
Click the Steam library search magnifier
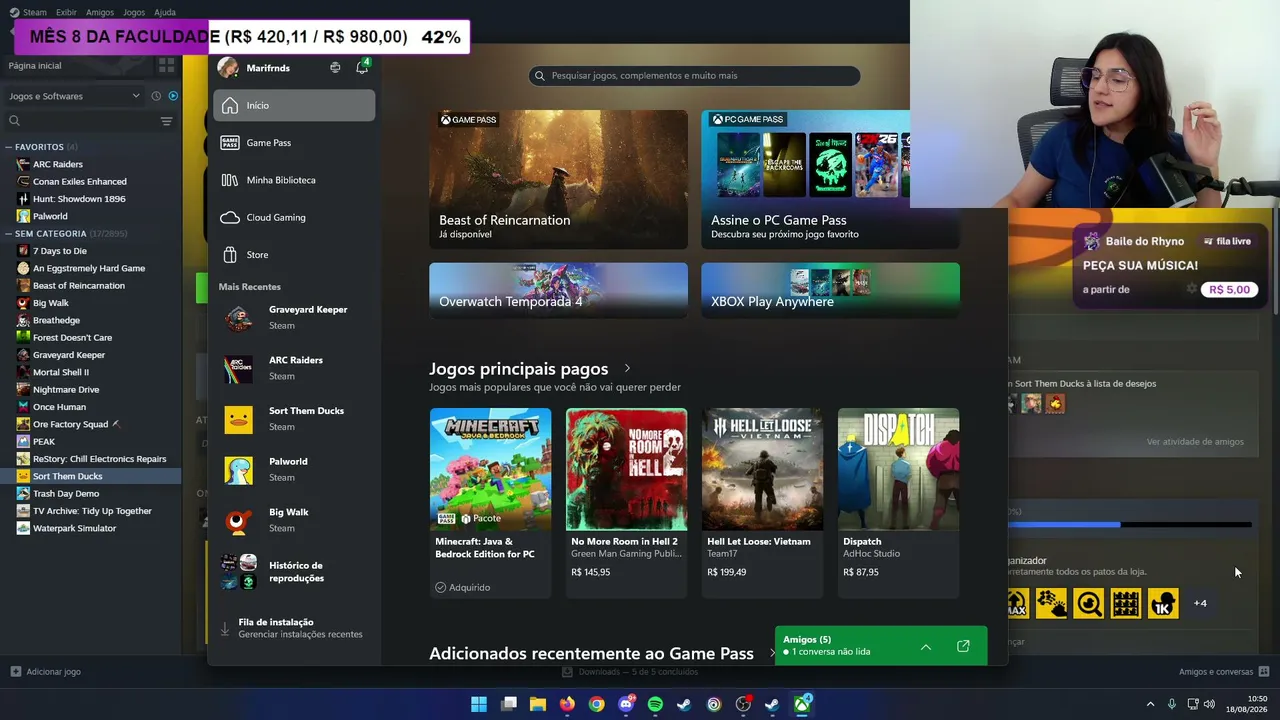[14, 121]
